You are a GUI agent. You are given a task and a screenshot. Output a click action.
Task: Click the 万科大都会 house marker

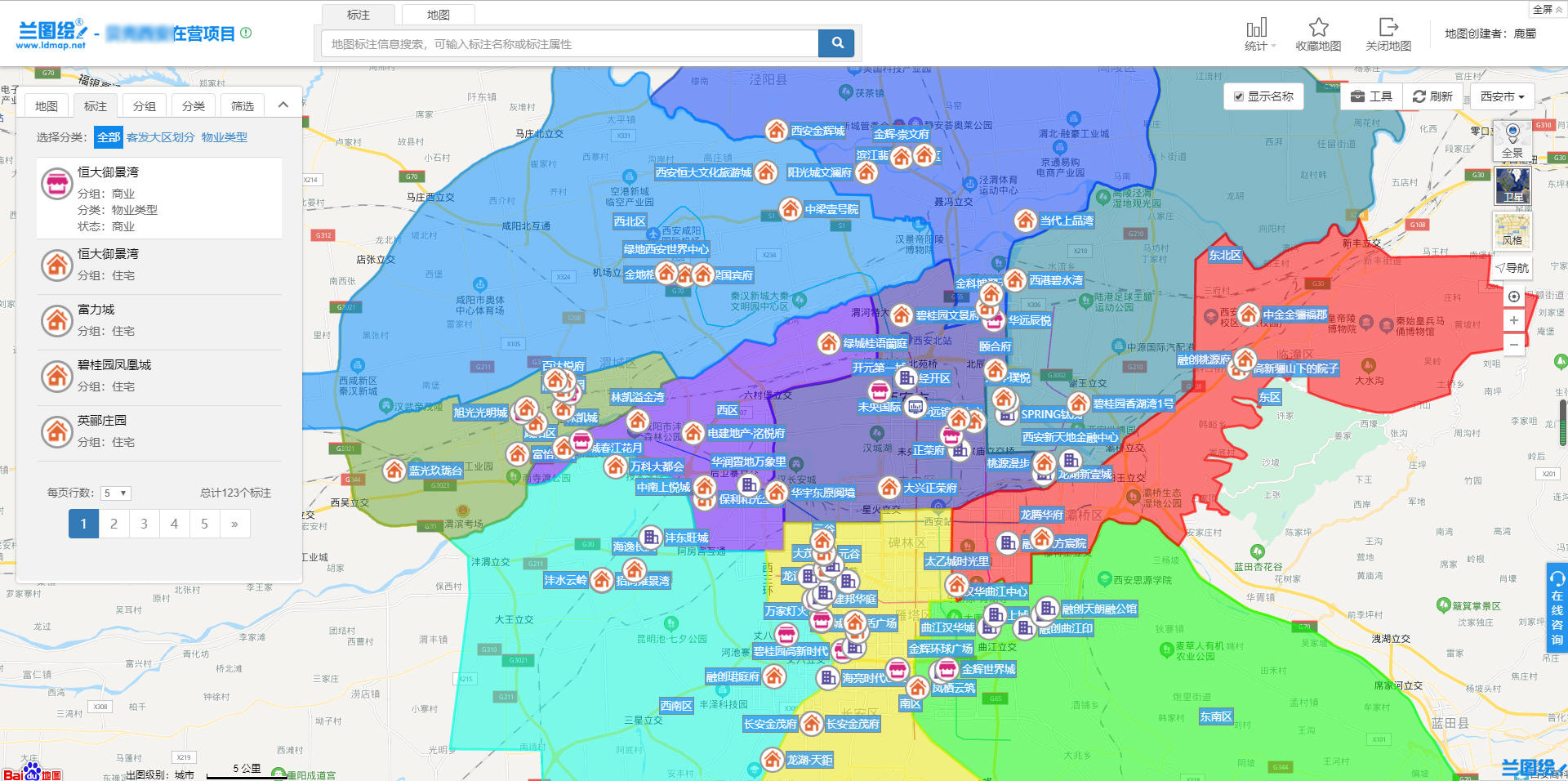pos(615,466)
